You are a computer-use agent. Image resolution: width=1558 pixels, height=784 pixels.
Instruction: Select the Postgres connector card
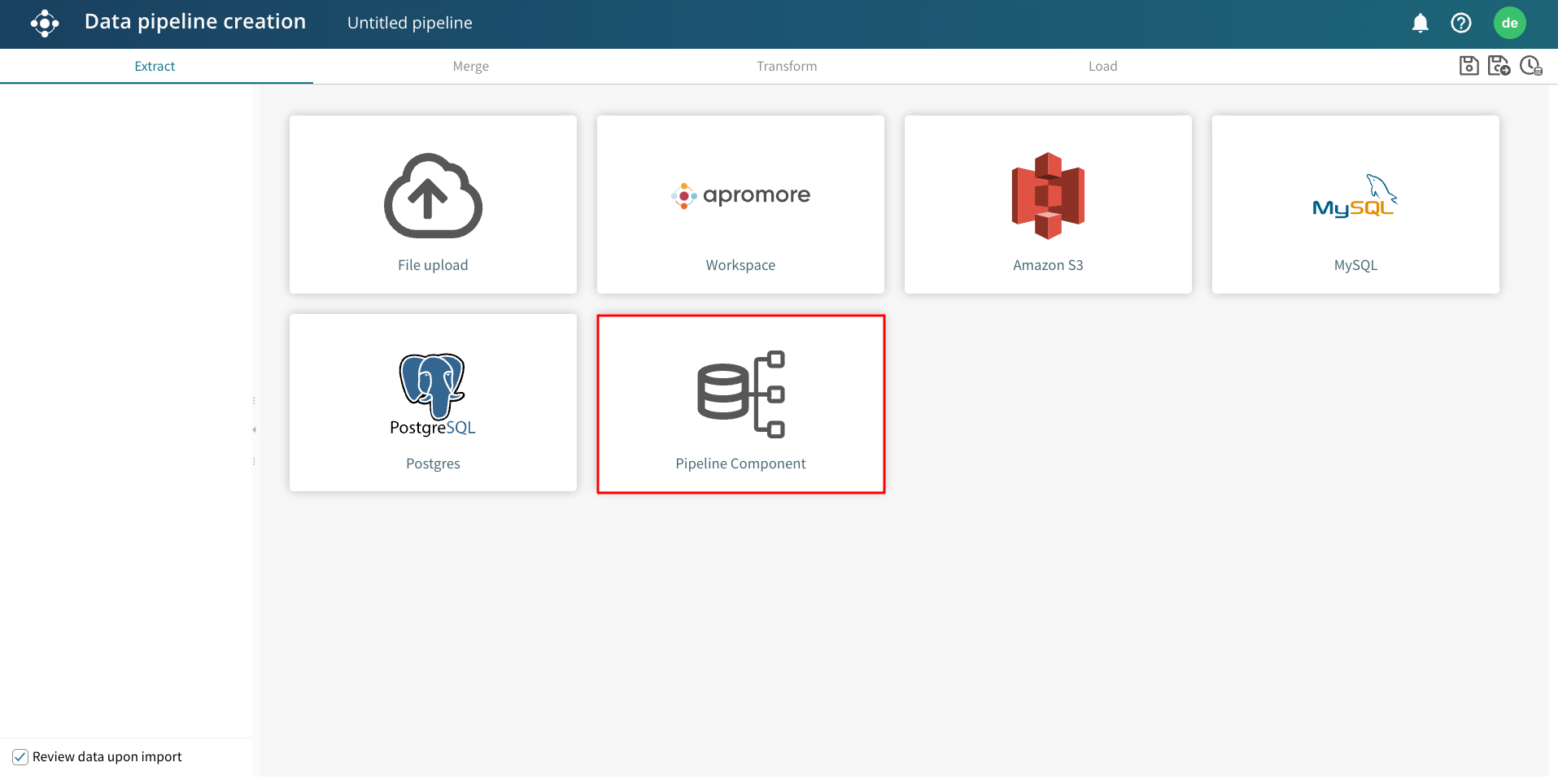[x=433, y=403]
